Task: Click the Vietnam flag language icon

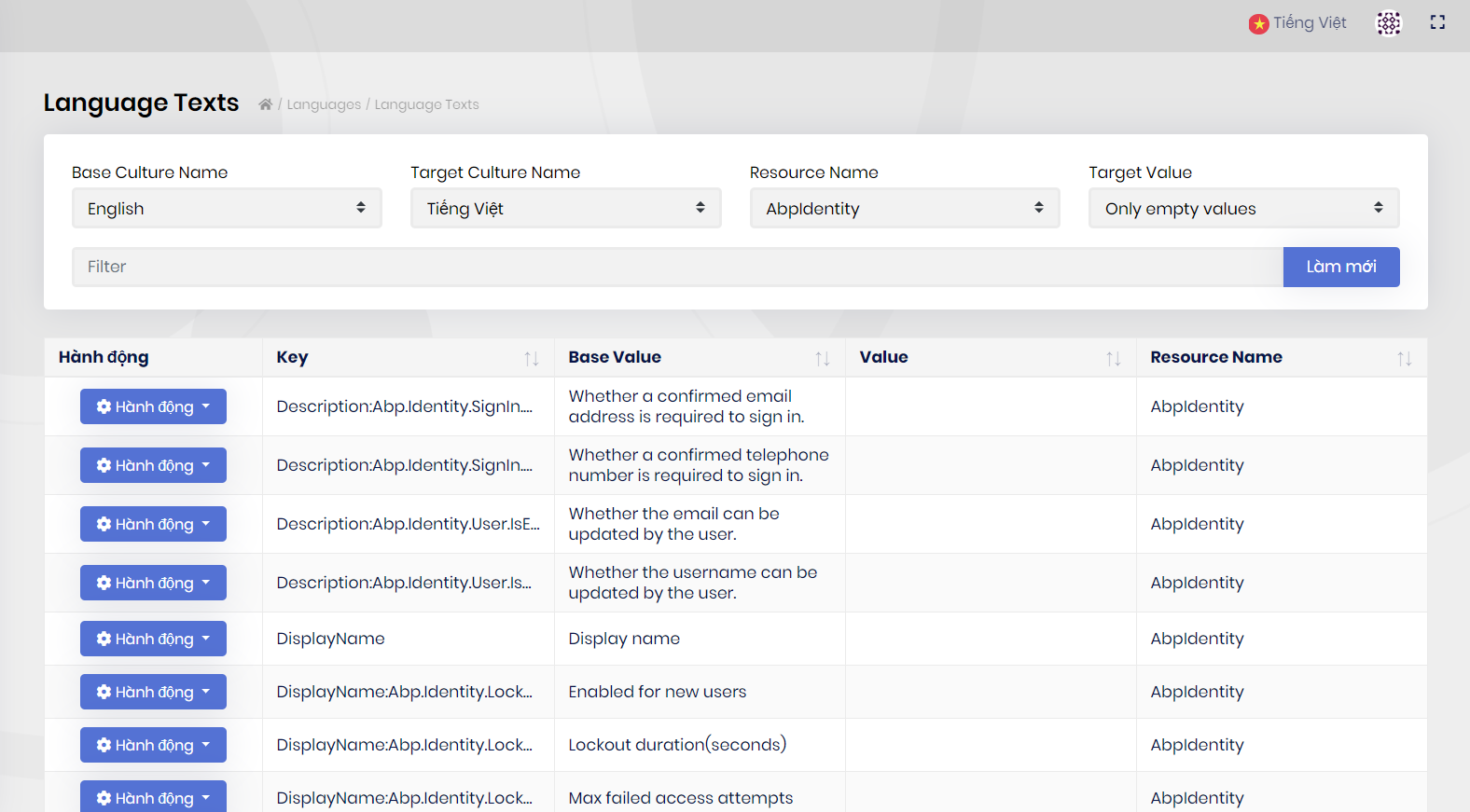Action: pos(1259,24)
